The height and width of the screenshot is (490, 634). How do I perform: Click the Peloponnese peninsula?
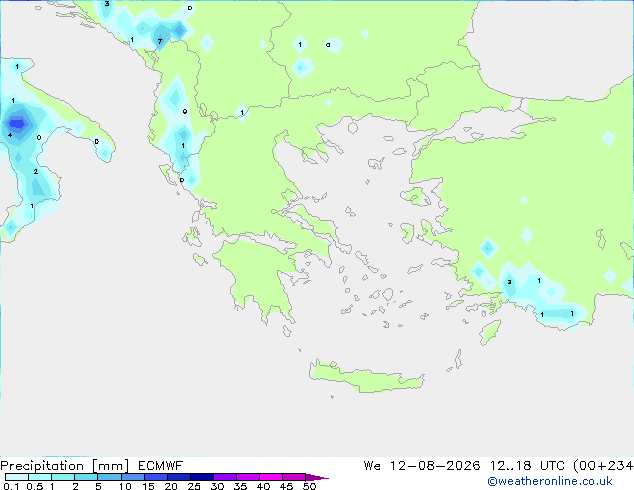click(x=259, y=275)
